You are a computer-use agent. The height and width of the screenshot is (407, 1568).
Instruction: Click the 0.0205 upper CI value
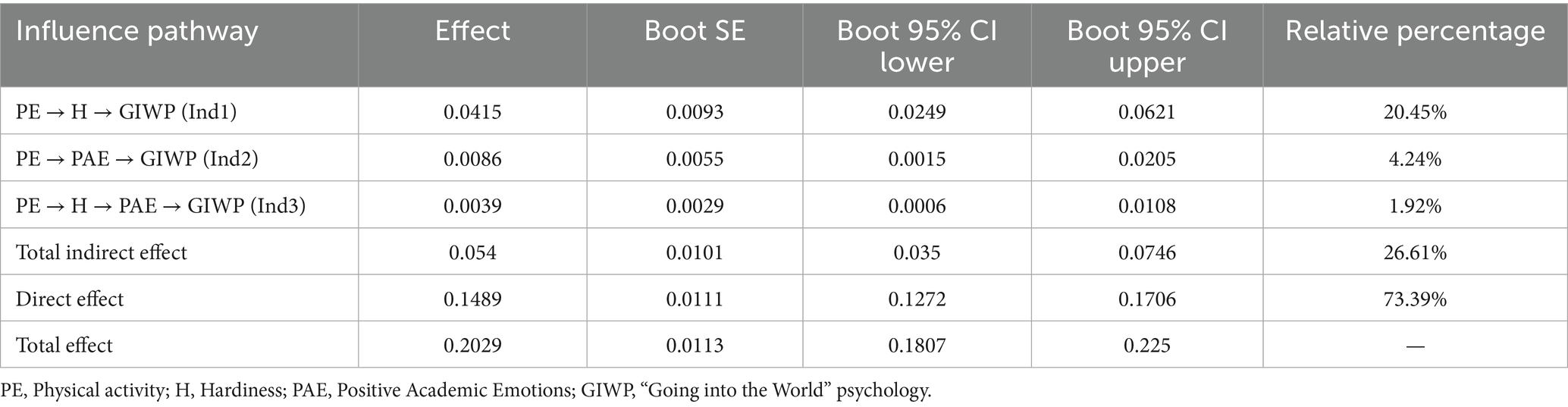1146,158
